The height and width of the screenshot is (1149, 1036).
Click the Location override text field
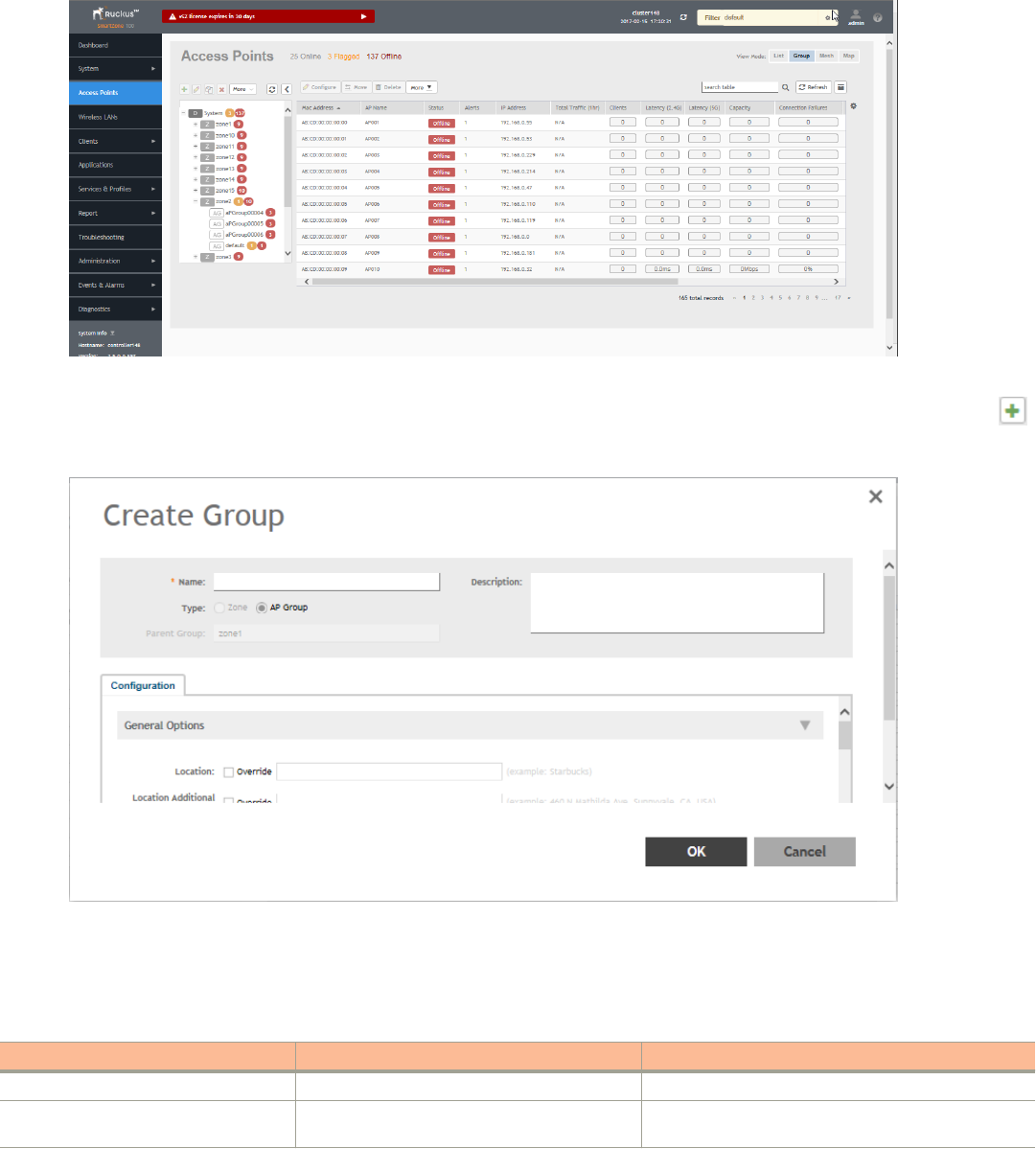point(389,771)
